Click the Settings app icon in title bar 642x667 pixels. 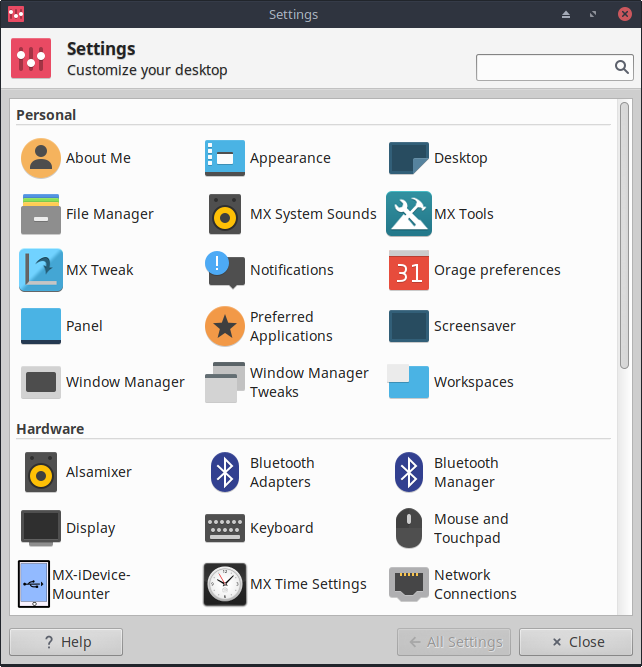[x=16, y=14]
